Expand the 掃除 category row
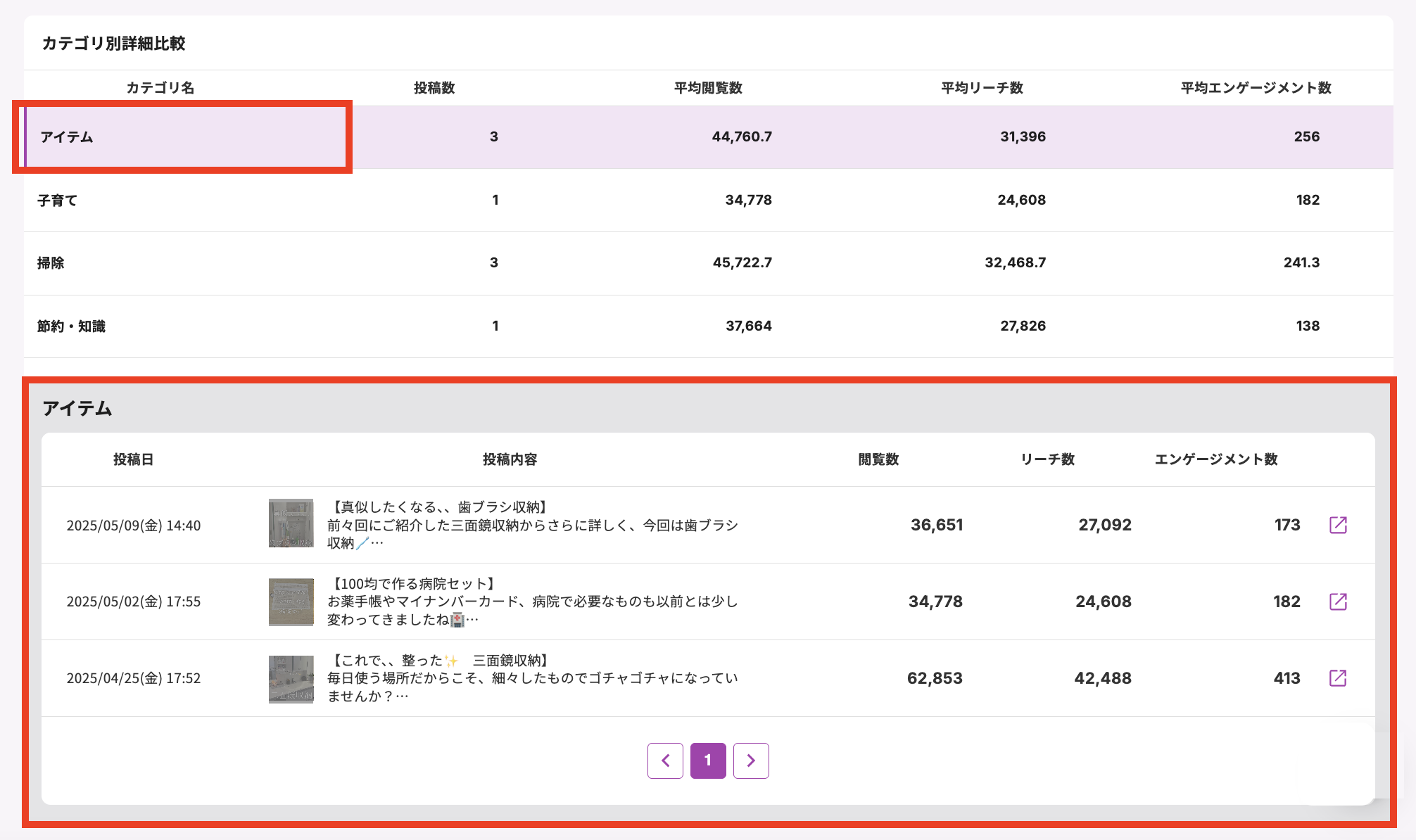The image size is (1416, 840). pyautogui.click(x=51, y=263)
